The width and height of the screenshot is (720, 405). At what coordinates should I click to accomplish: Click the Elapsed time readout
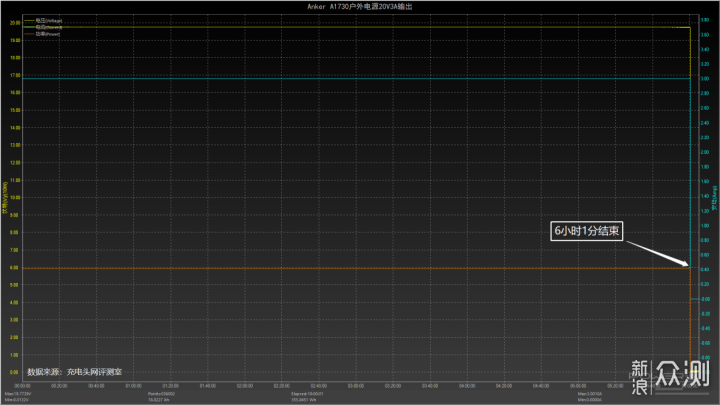point(307,394)
